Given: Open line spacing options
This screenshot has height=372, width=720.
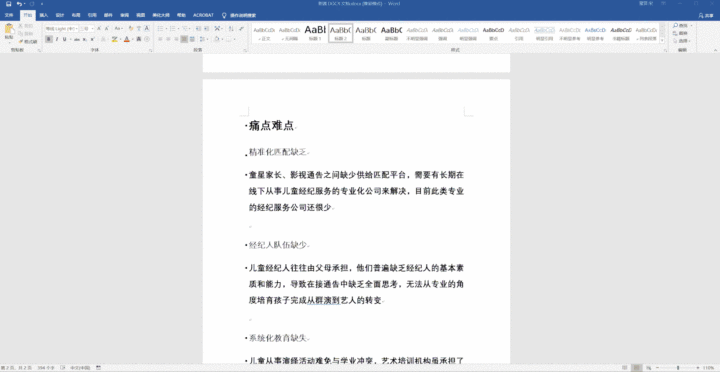Looking at the screenshot, I should (x=202, y=39).
